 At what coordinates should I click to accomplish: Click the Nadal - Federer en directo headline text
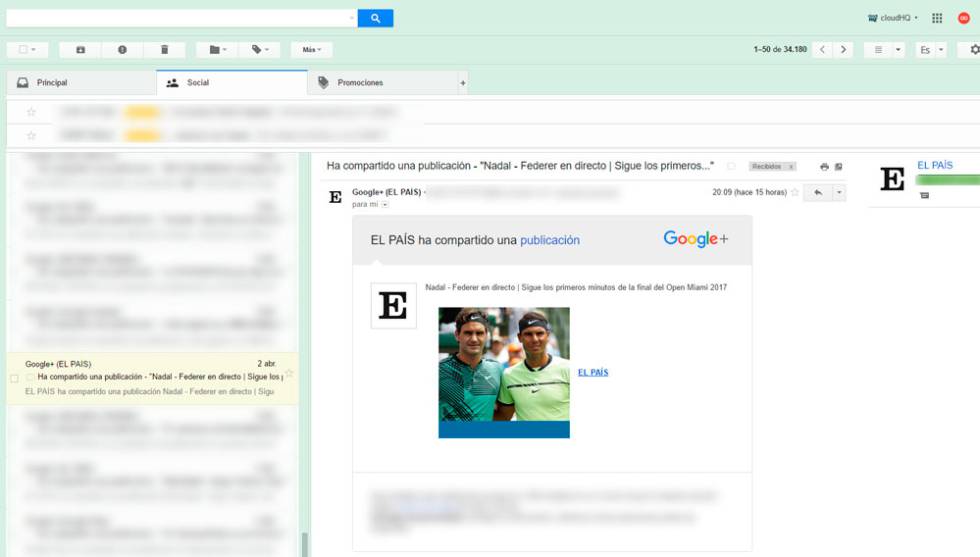[576, 288]
